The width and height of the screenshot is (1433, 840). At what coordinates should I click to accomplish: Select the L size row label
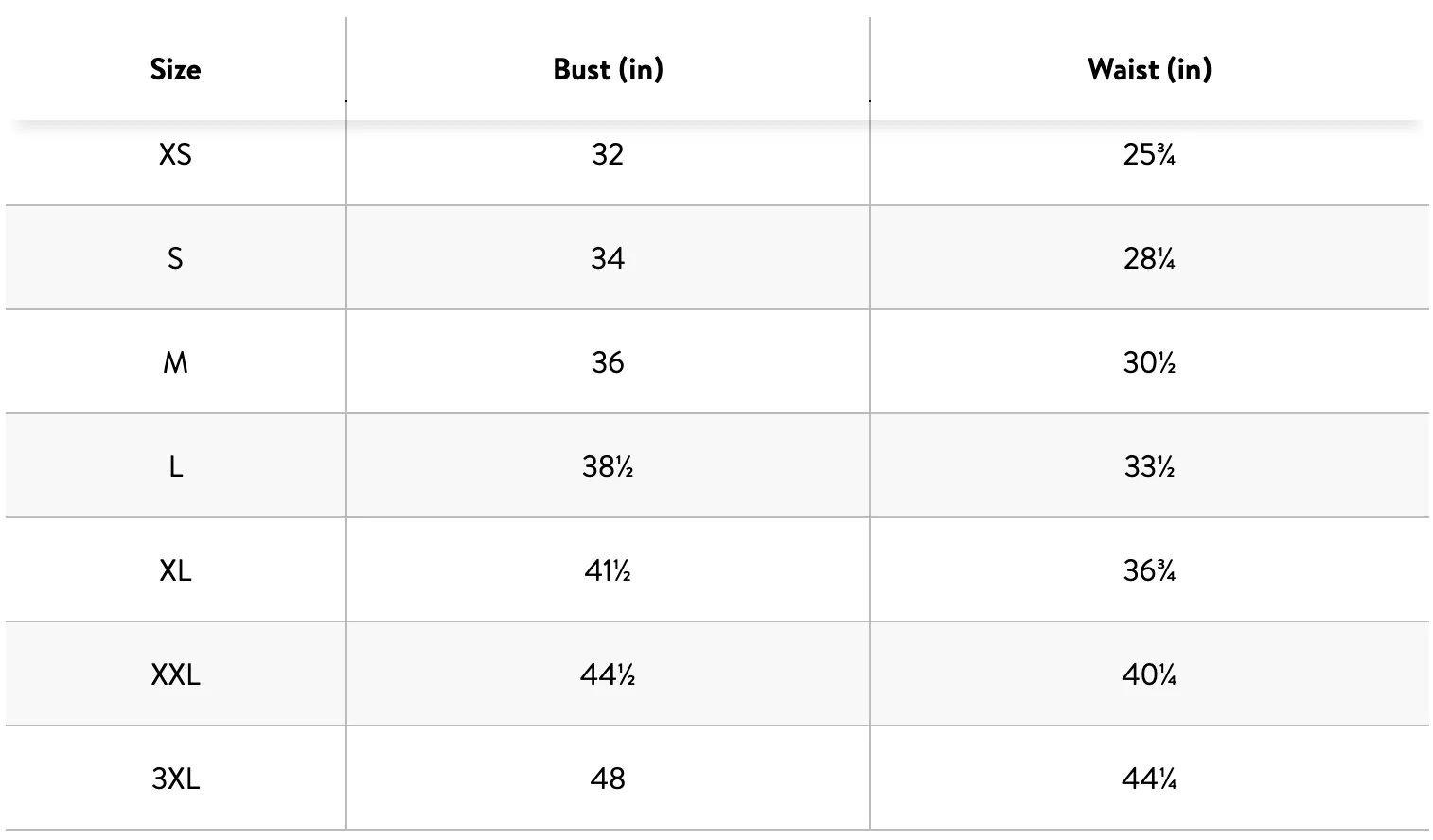(175, 466)
